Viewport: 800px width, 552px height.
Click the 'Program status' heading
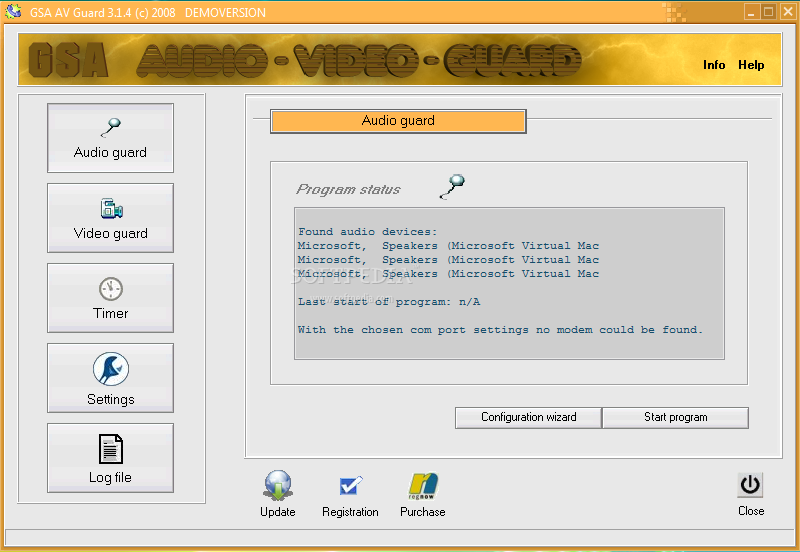[x=348, y=189]
